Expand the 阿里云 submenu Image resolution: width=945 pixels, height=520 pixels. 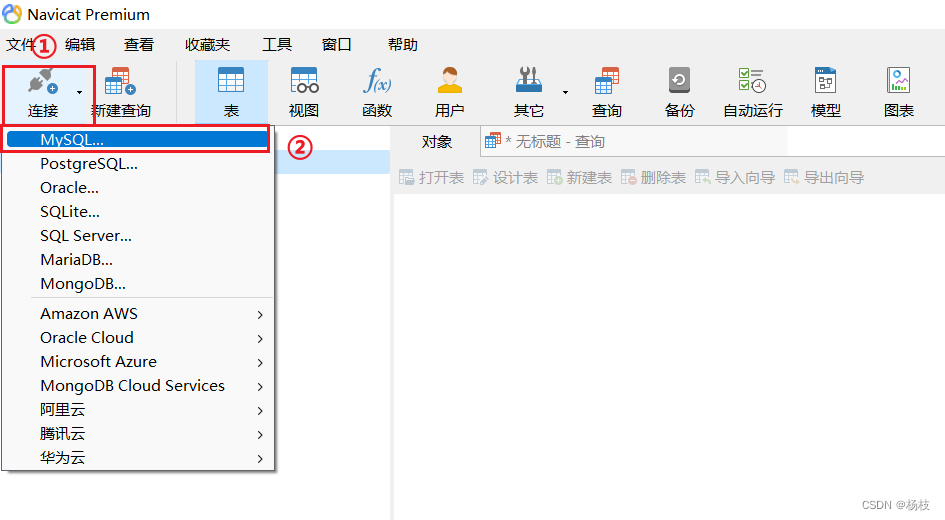coord(137,410)
